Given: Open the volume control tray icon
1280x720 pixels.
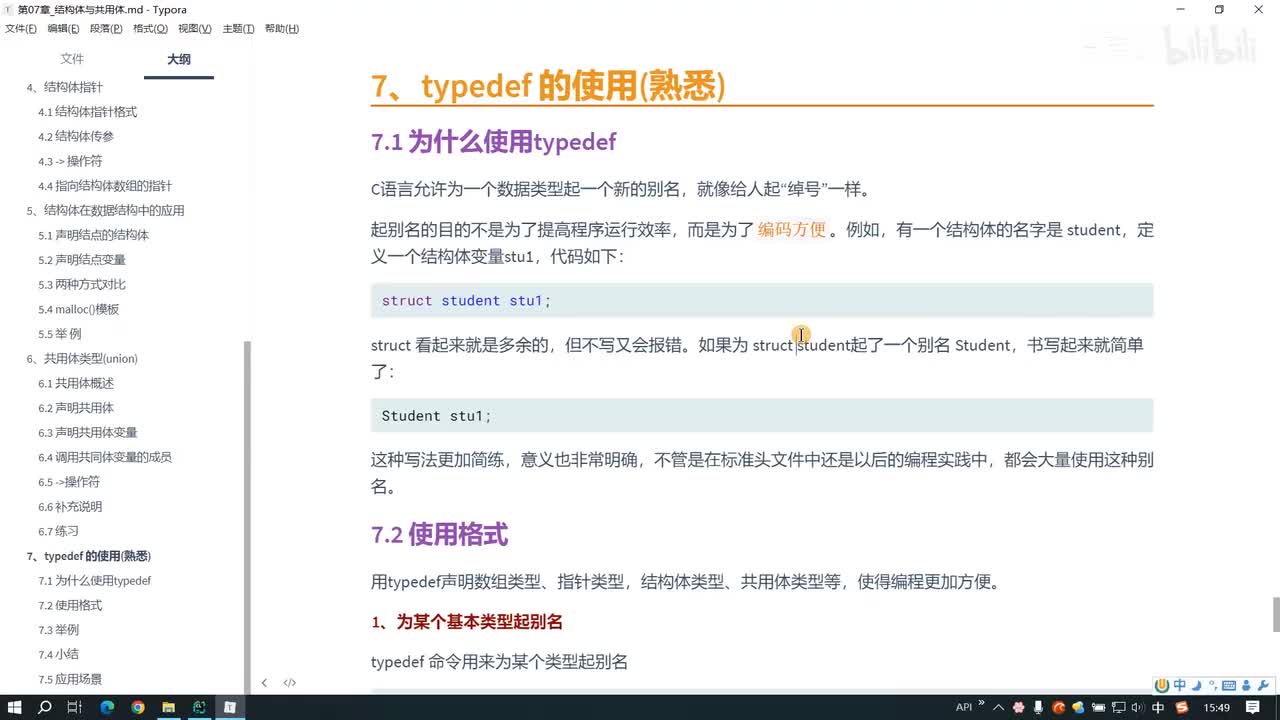Looking at the screenshot, I should pos(1138,707).
